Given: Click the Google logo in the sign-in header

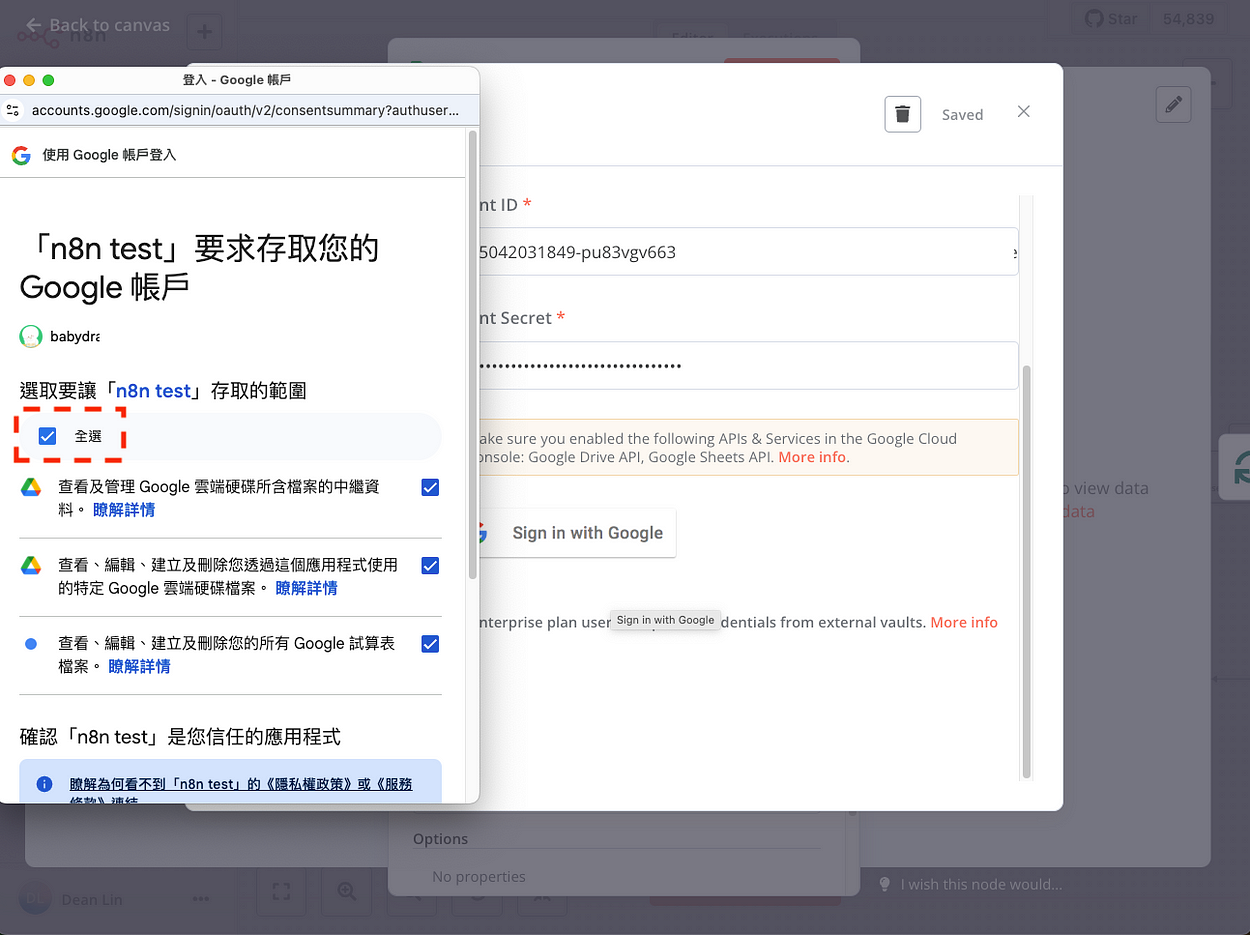Looking at the screenshot, I should tap(21, 155).
